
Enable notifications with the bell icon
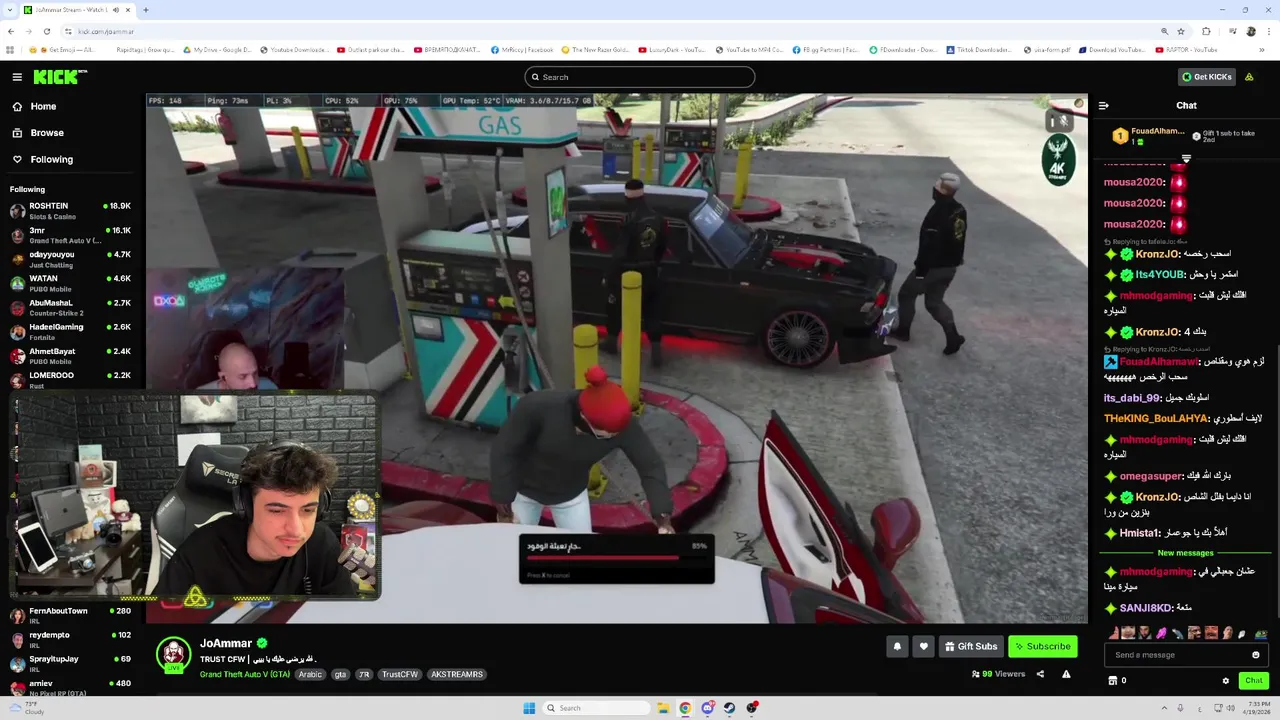(897, 646)
